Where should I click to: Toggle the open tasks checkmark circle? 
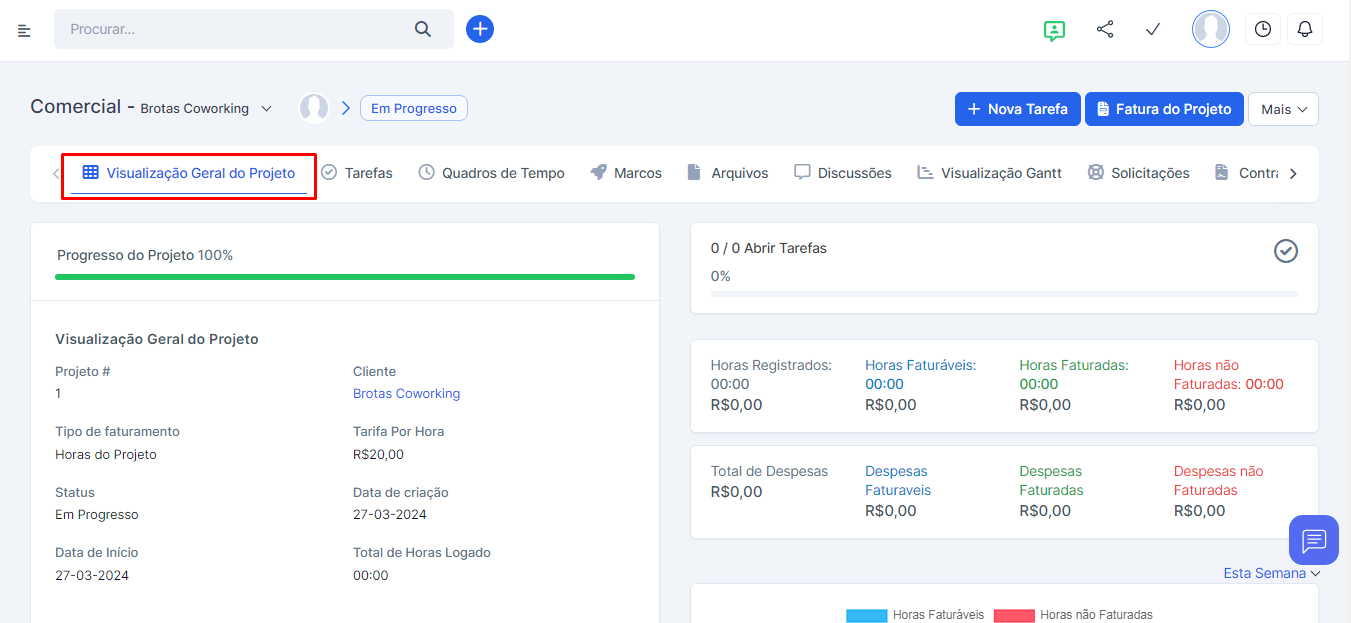(x=1285, y=251)
